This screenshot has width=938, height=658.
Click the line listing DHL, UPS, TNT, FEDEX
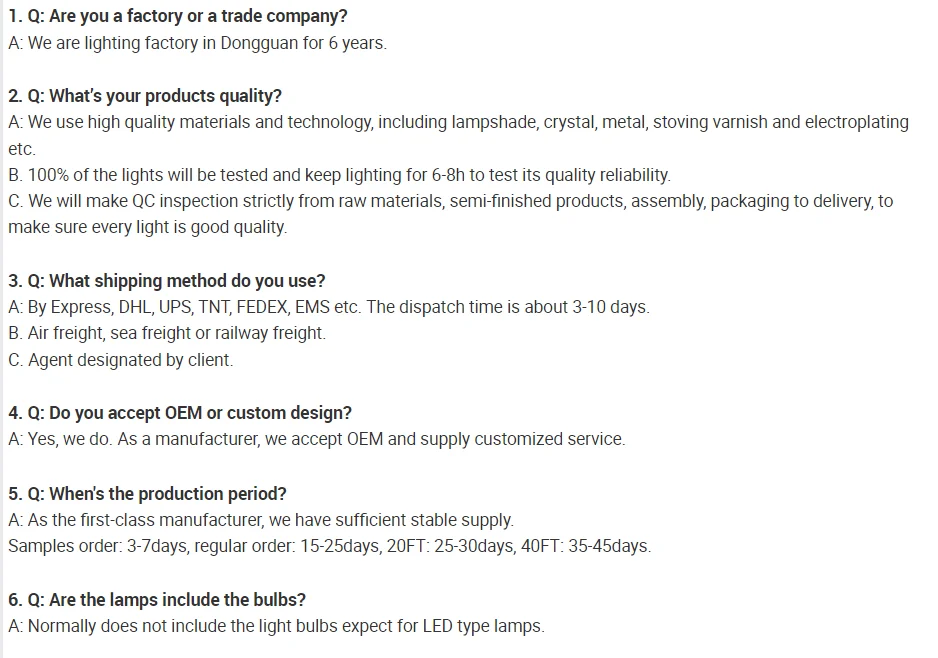[329, 307]
